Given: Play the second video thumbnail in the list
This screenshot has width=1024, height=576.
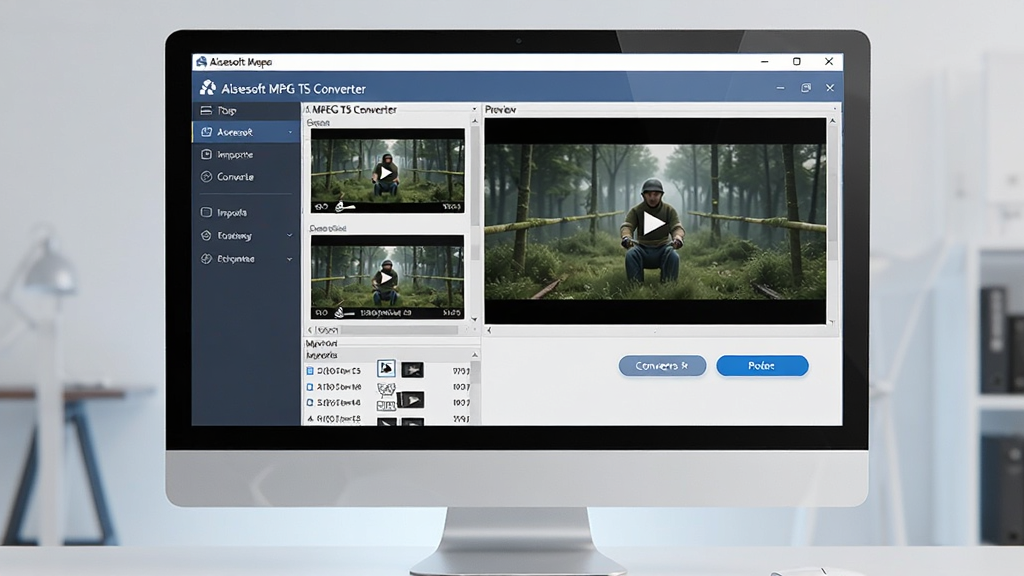Looking at the screenshot, I should click(386, 278).
